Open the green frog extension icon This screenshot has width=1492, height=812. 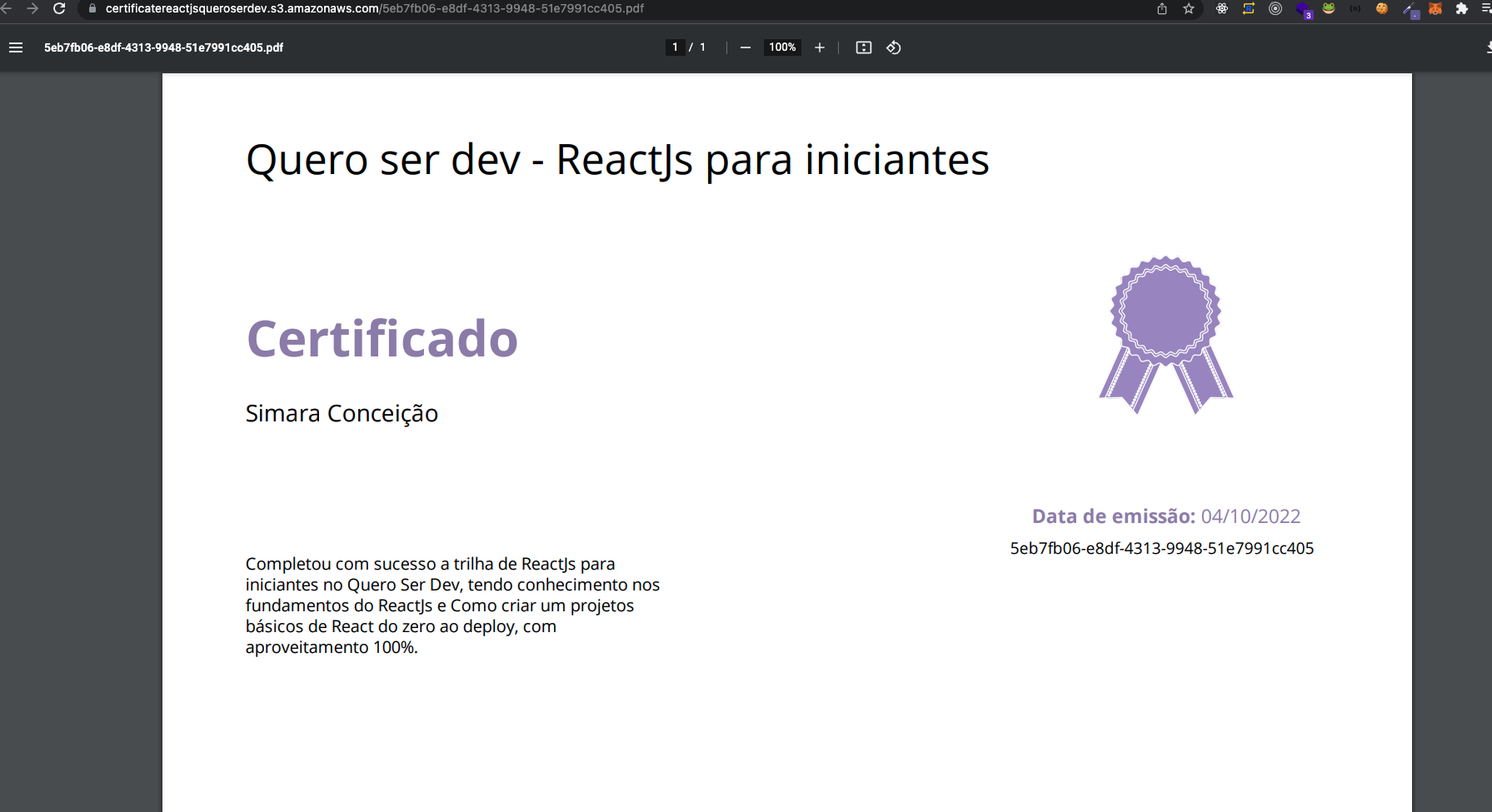tap(1329, 8)
